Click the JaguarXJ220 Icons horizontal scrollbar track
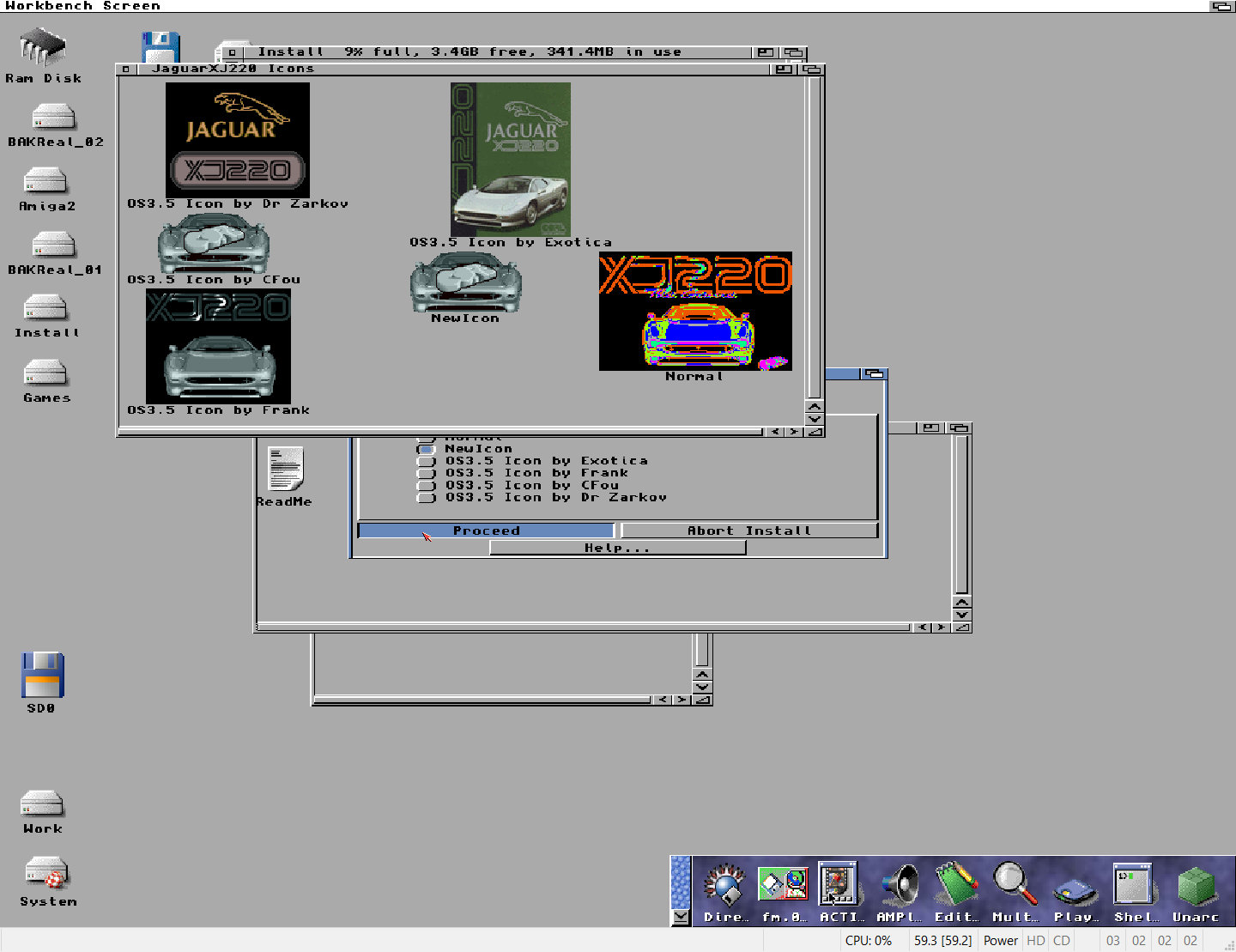The image size is (1236, 952). (x=441, y=432)
